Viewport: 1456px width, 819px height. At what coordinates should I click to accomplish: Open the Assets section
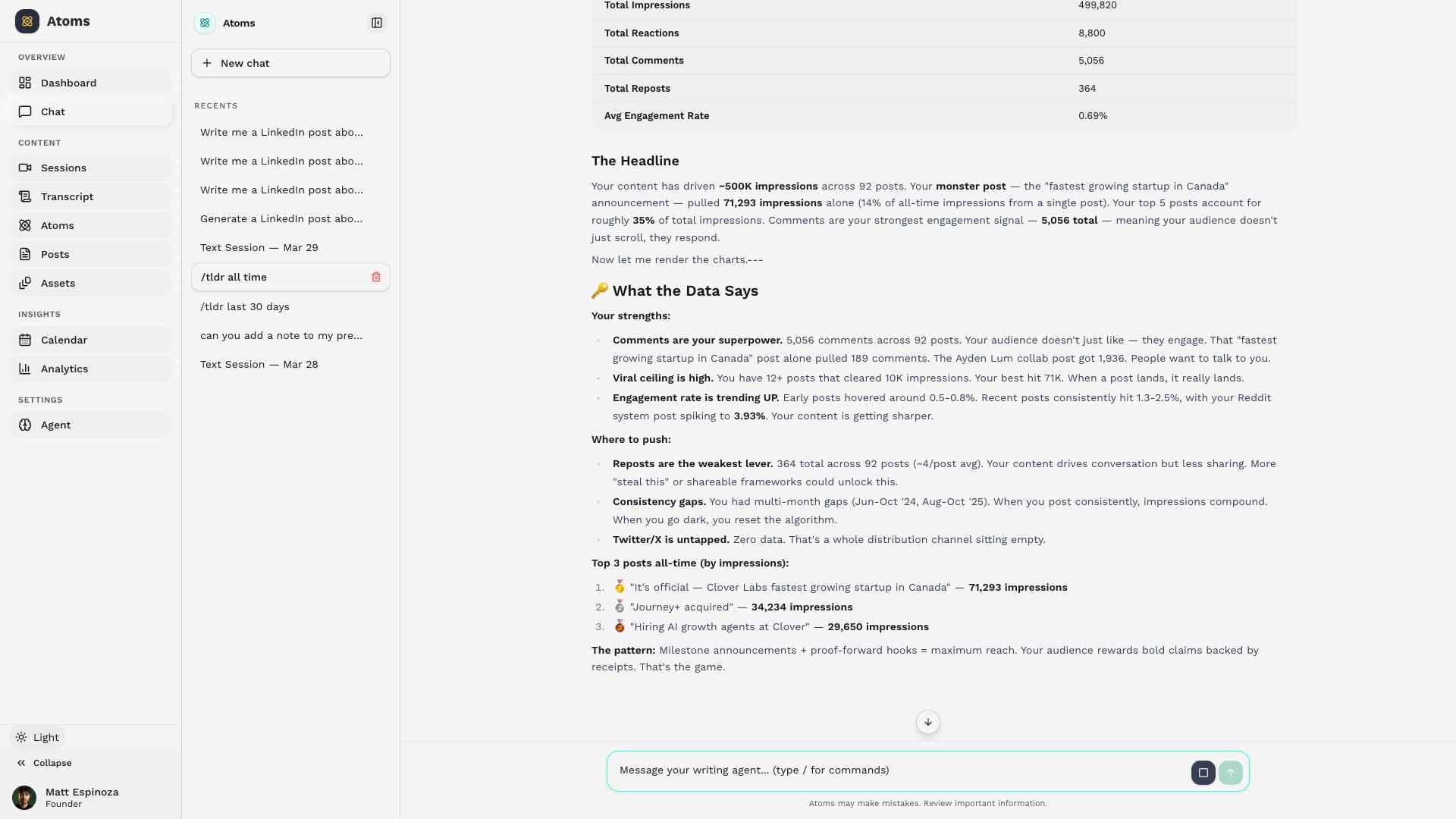pyautogui.click(x=58, y=284)
